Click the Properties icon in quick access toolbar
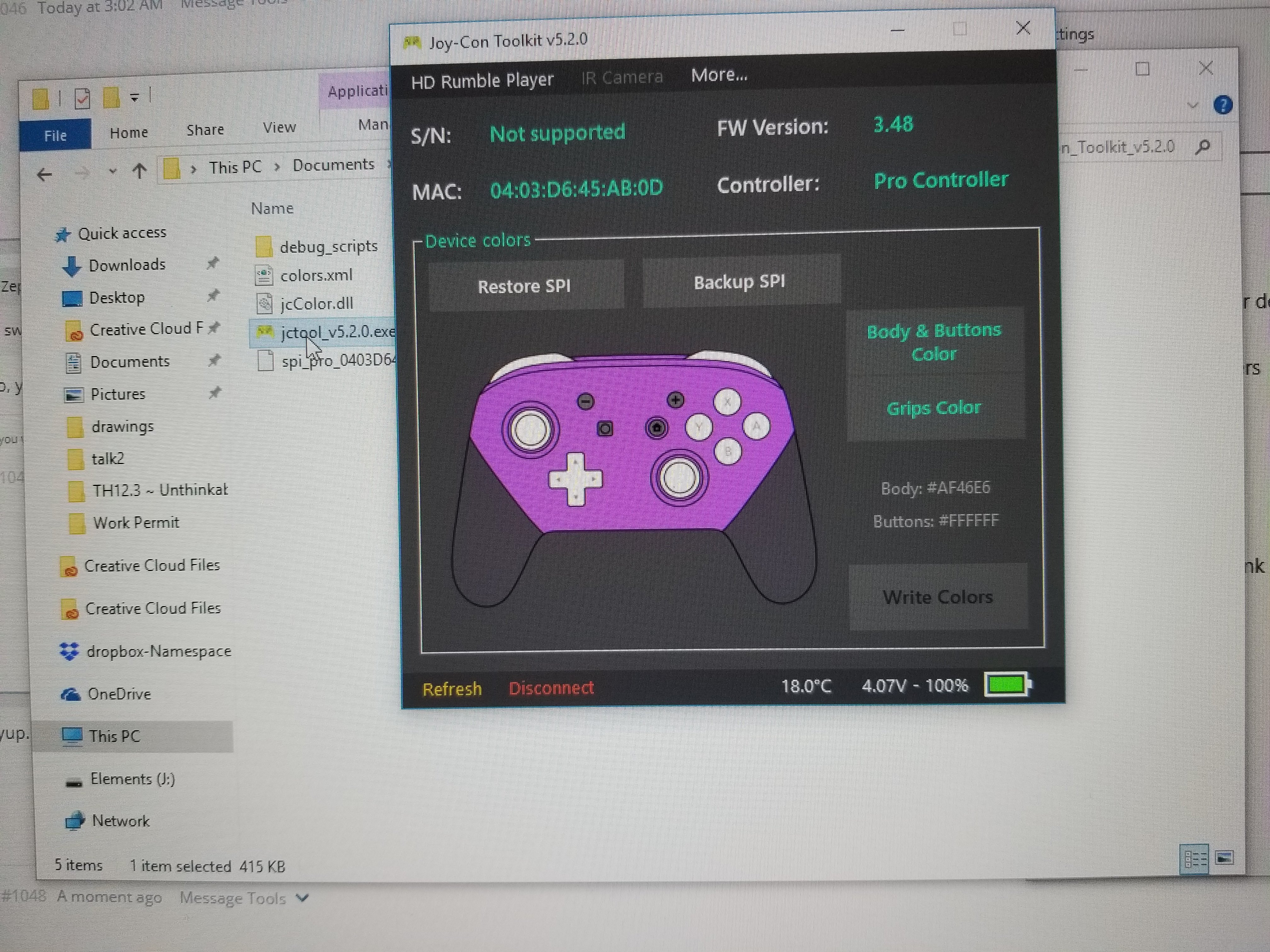This screenshot has width=1270, height=952. coord(82,99)
